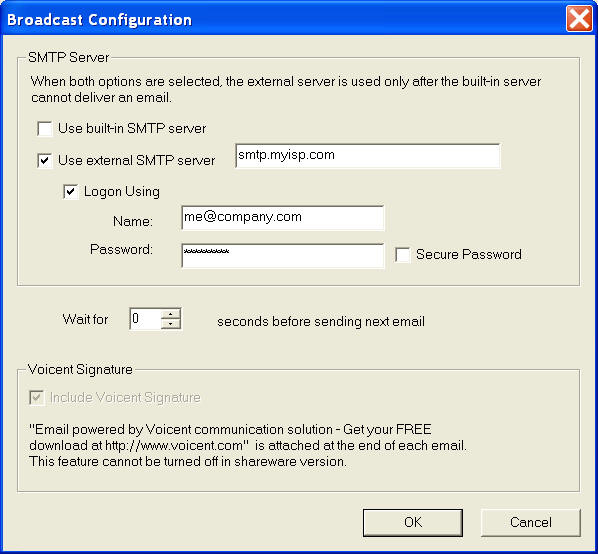Enable the Use built-in SMTP server checkbox
The height and width of the screenshot is (554, 598).
point(45,128)
